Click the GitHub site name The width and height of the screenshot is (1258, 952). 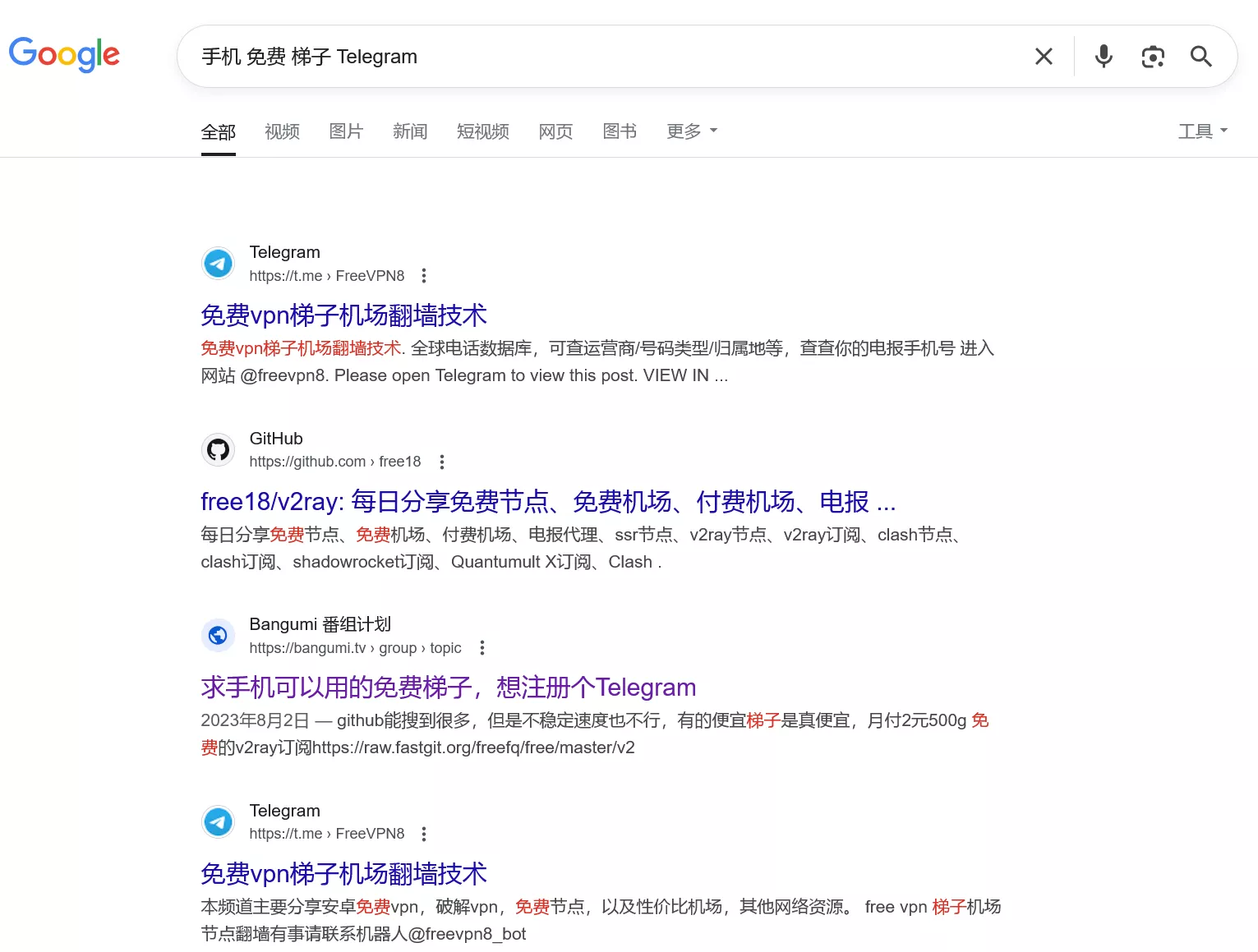pyautogui.click(x=276, y=439)
